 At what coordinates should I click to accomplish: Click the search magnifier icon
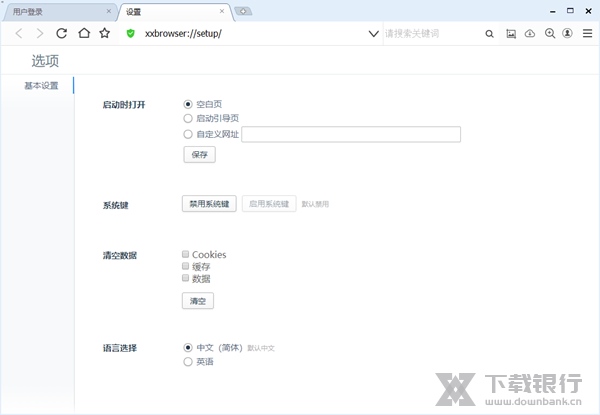pos(489,34)
